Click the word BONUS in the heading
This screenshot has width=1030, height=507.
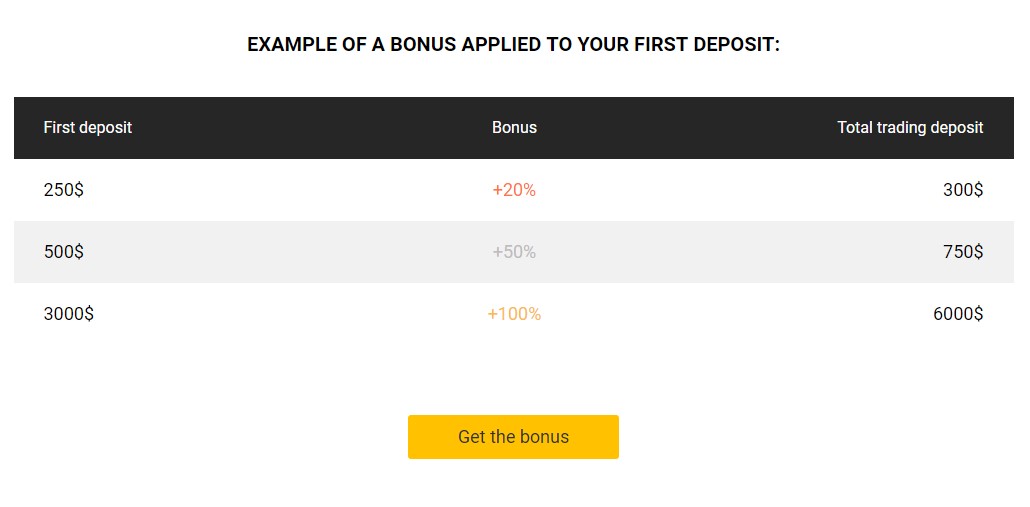click(423, 45)
